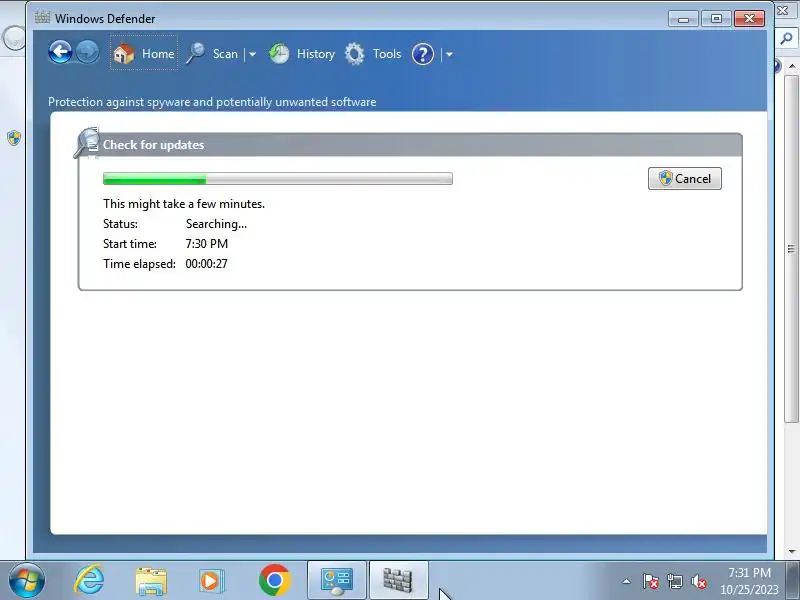
Task: Close the Windows Defender window
Action: click(749, 19)
